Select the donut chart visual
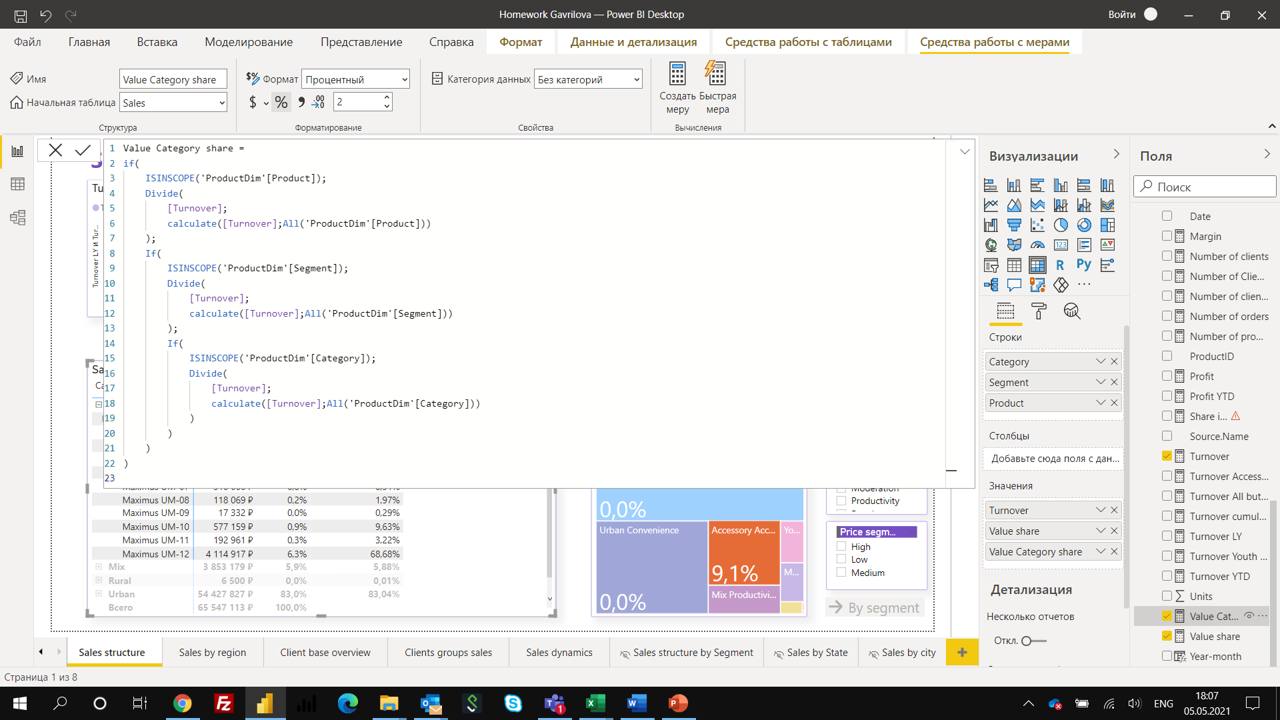This screenshot has width=1280, height=720. pyautogui.click(x=1083, y=225)
